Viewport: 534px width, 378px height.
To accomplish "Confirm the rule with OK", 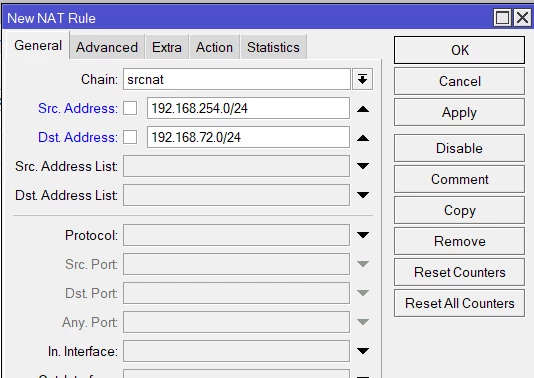I will 459,50.
